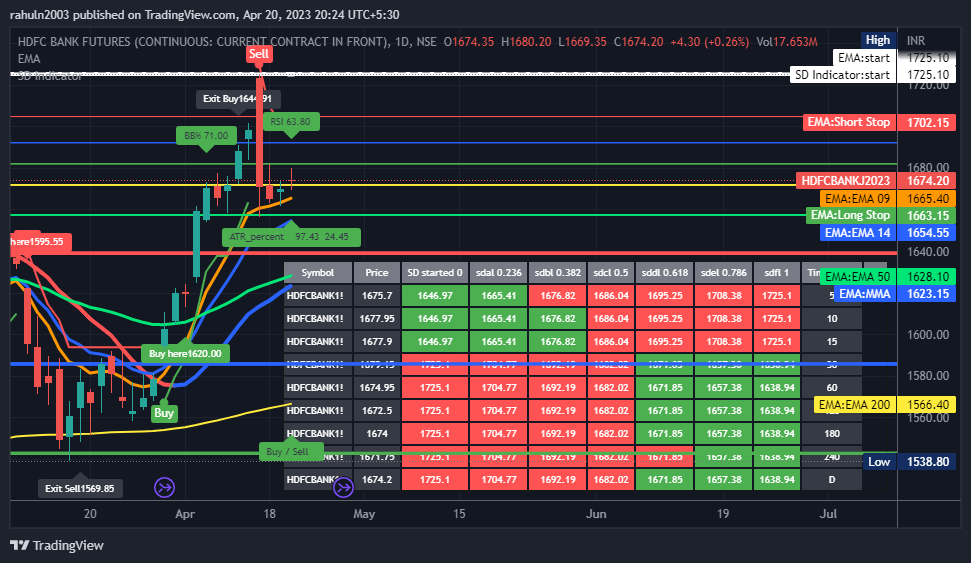971x563 pixels.
Task: Select the green Buy marker label
Action: point(164,412)
